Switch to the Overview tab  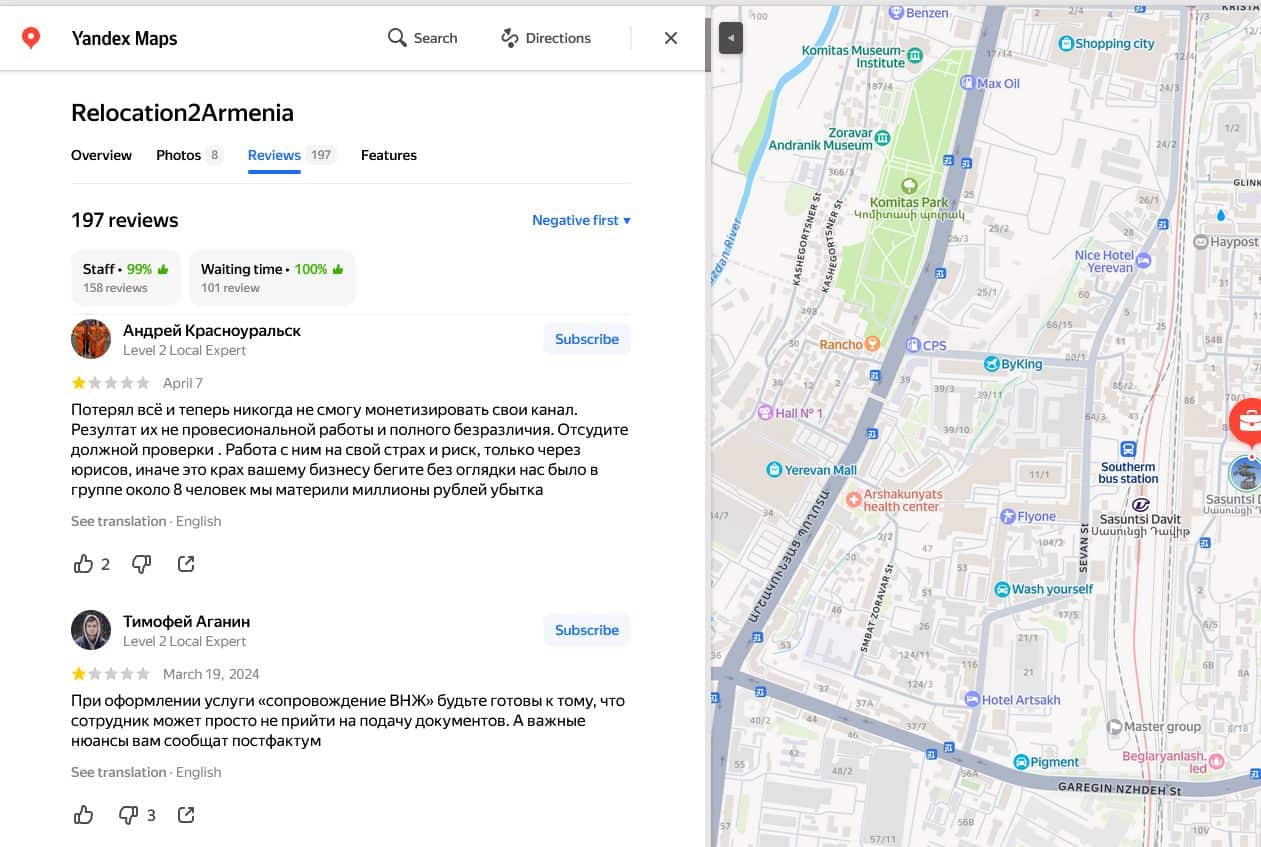point(101,155)
